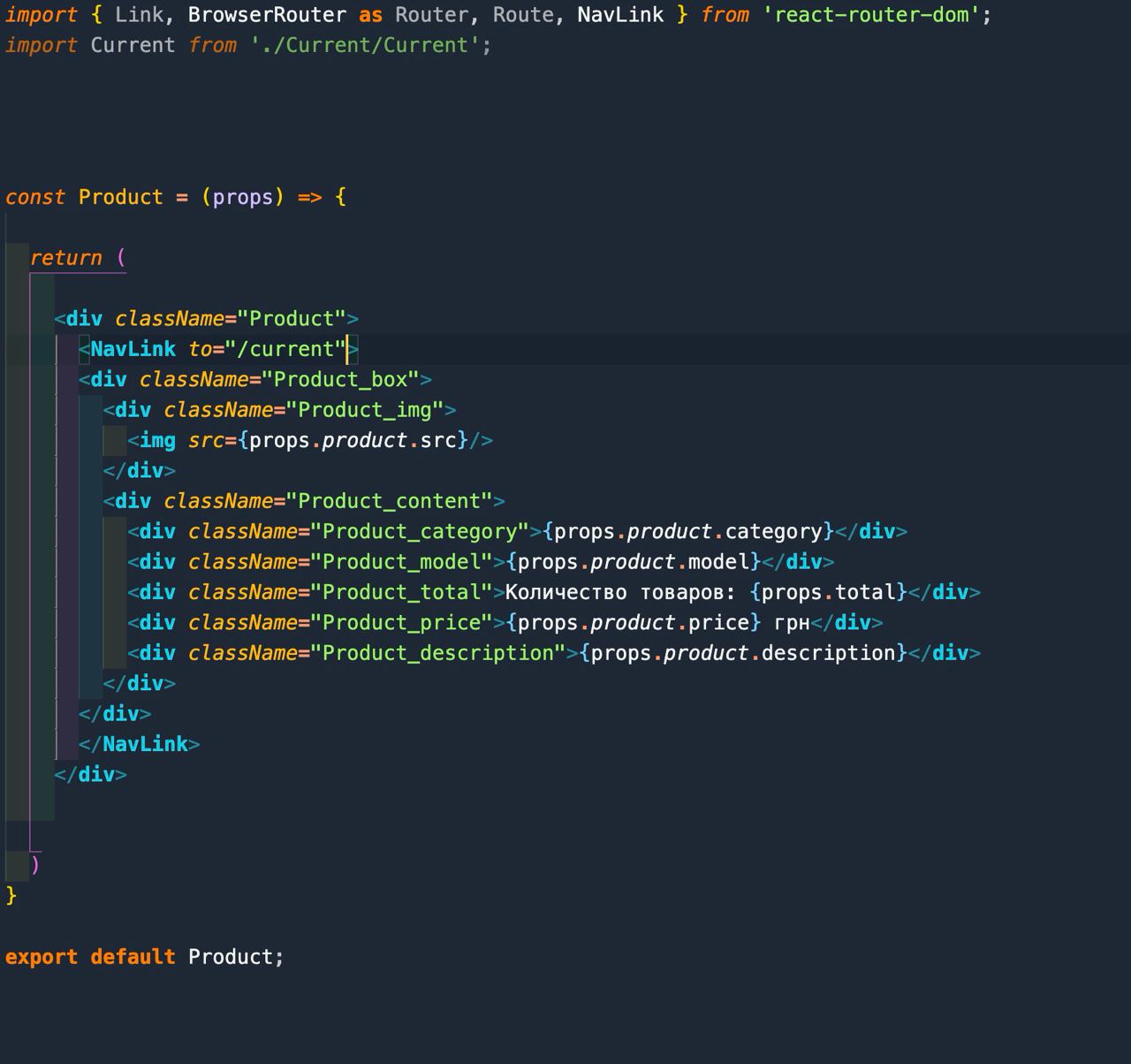Click 'const' keyword before Product
The height and width of the screenshot is (1064, 1131).
35,197
